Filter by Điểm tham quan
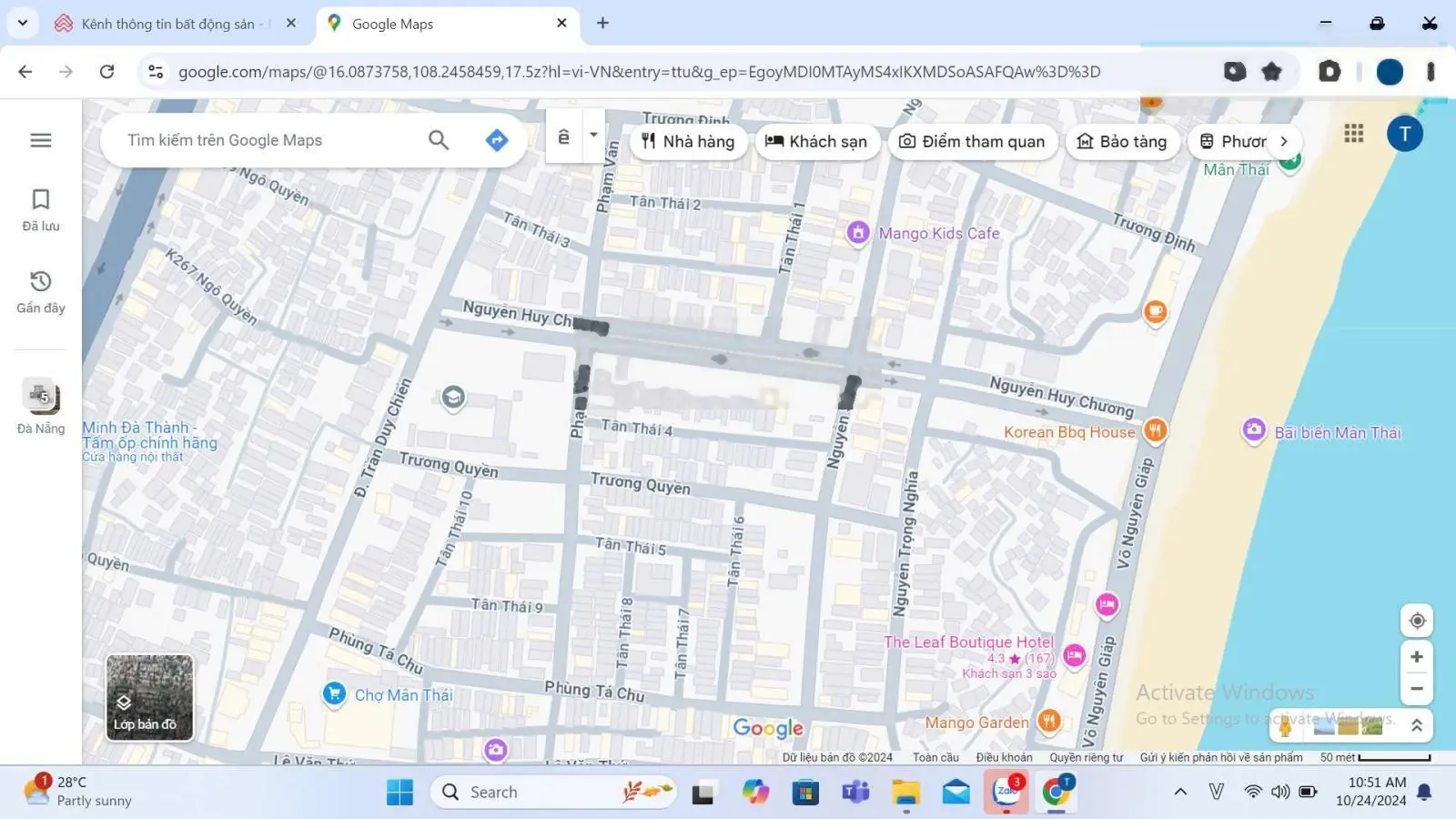The height and width of the screenshot is (819, 1456). click(972, 141)
